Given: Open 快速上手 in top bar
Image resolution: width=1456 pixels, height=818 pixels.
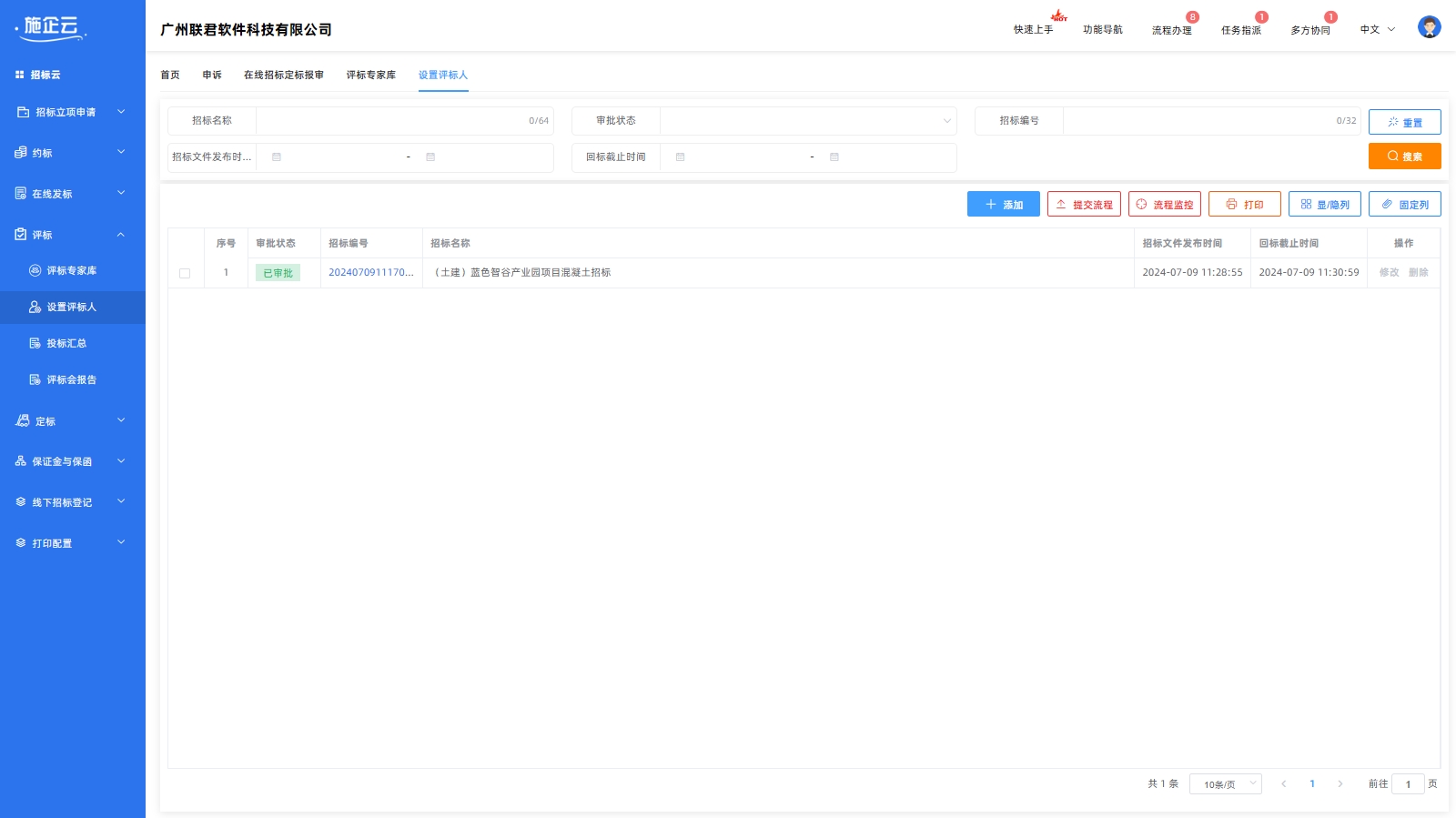Looking at the screenshot, I should 1034,29.
